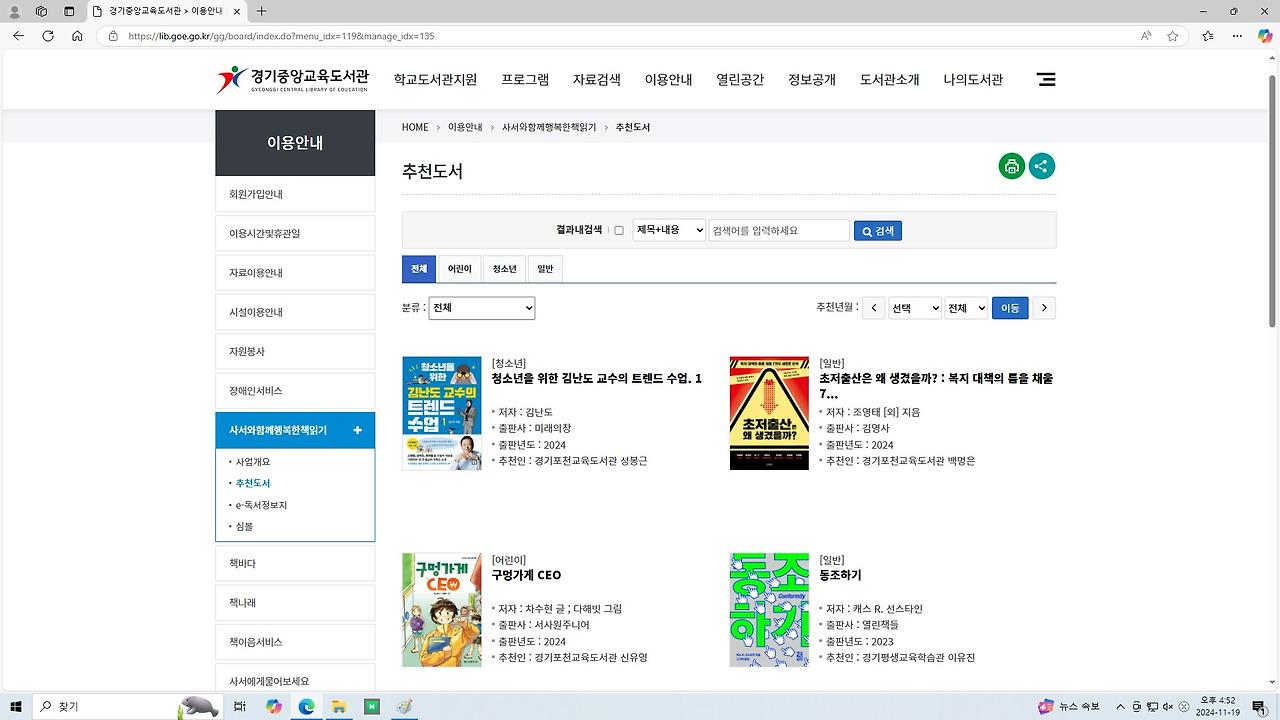Click the 구멍가게 CEO book cover thumbnail

point(441,609)
